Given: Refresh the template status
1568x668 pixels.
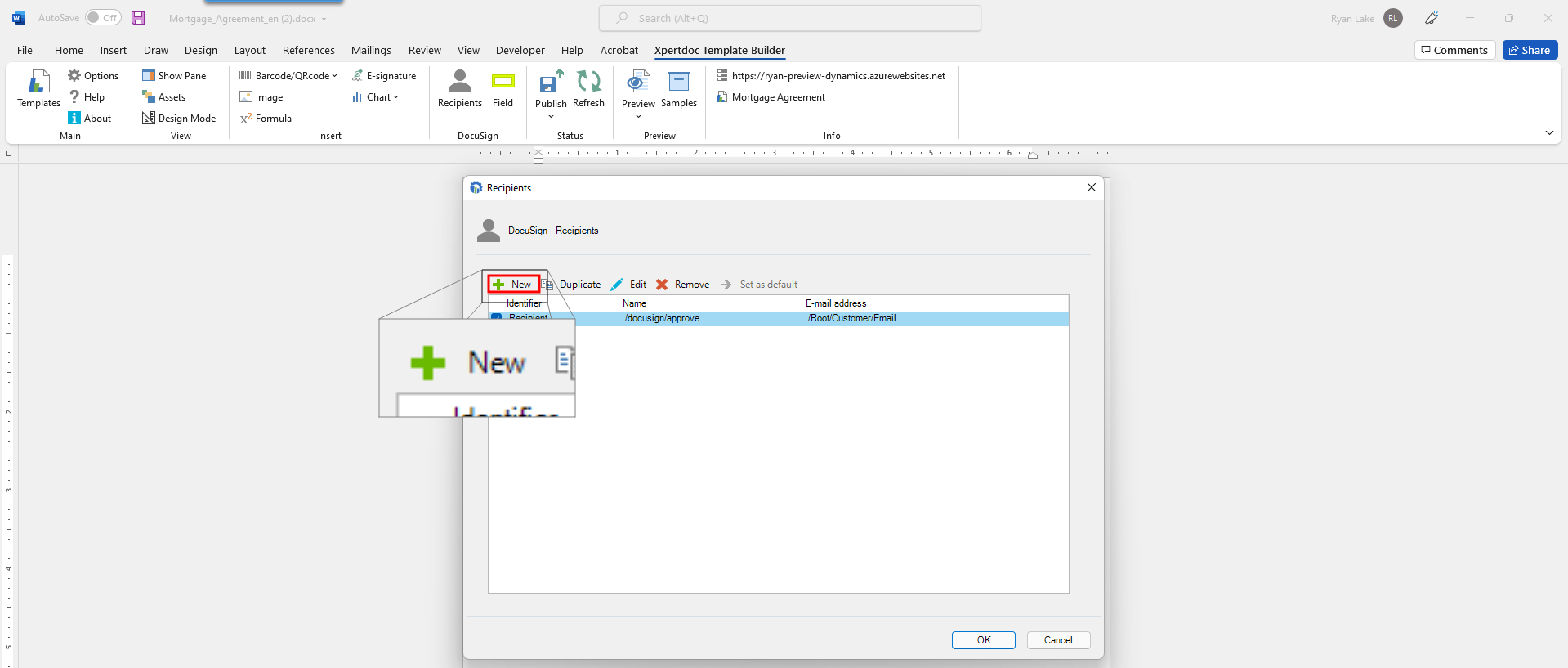Looking at the screenshot, I should (588, 89).
